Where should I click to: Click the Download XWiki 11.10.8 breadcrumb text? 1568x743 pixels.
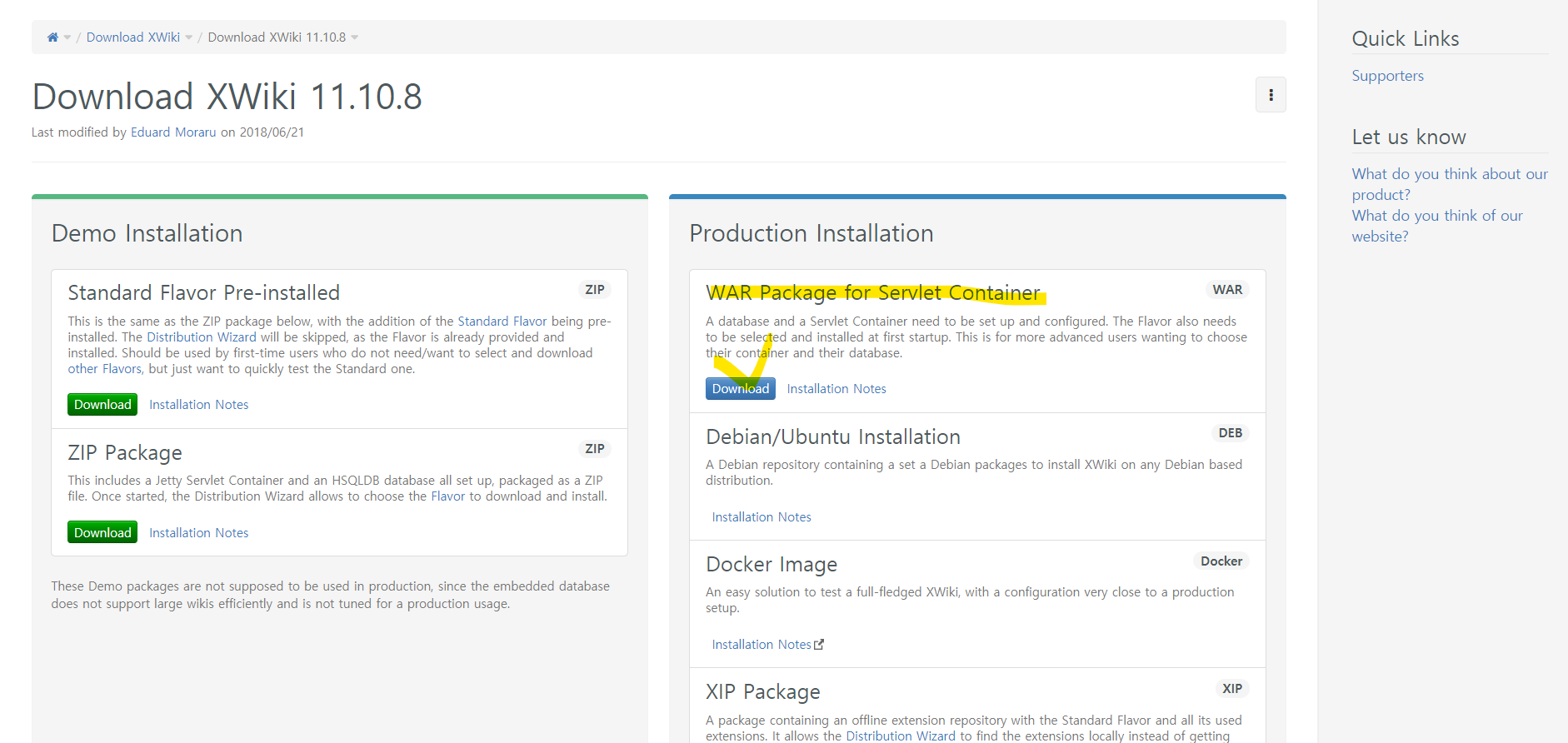point(277,37)
